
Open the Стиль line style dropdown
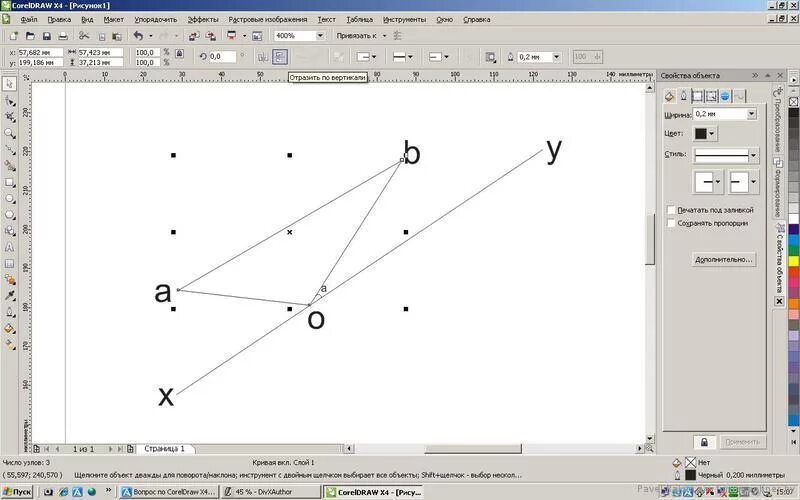753,155
